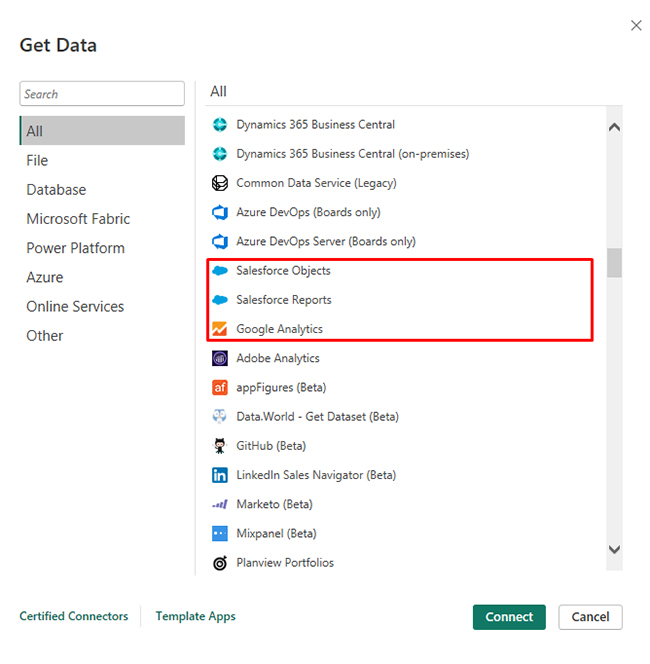The image size is (650, 664).
Task: Click the Marketo bars icon
Action: (219, 504)
